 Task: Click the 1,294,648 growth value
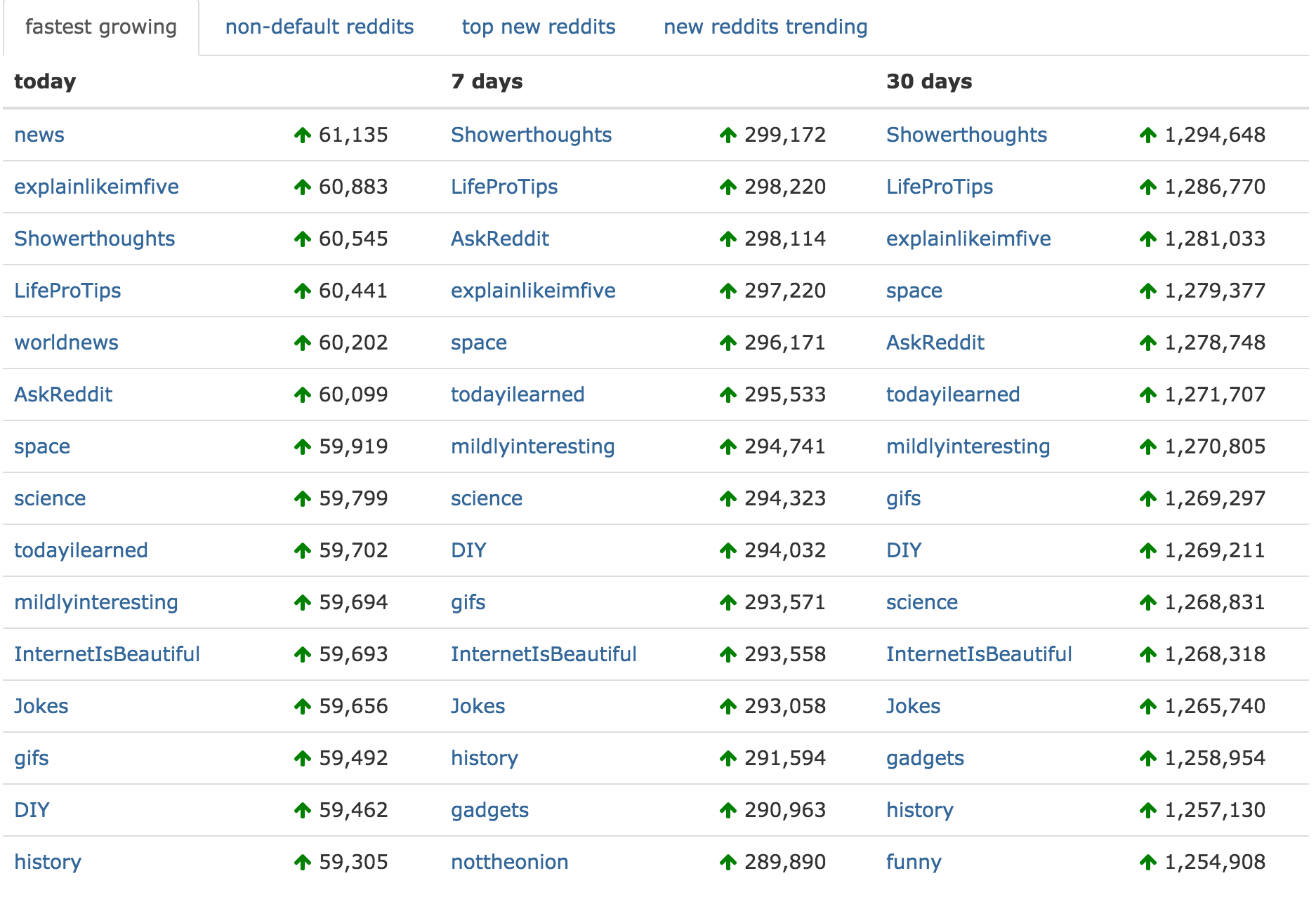click(x=1215, y=135)
